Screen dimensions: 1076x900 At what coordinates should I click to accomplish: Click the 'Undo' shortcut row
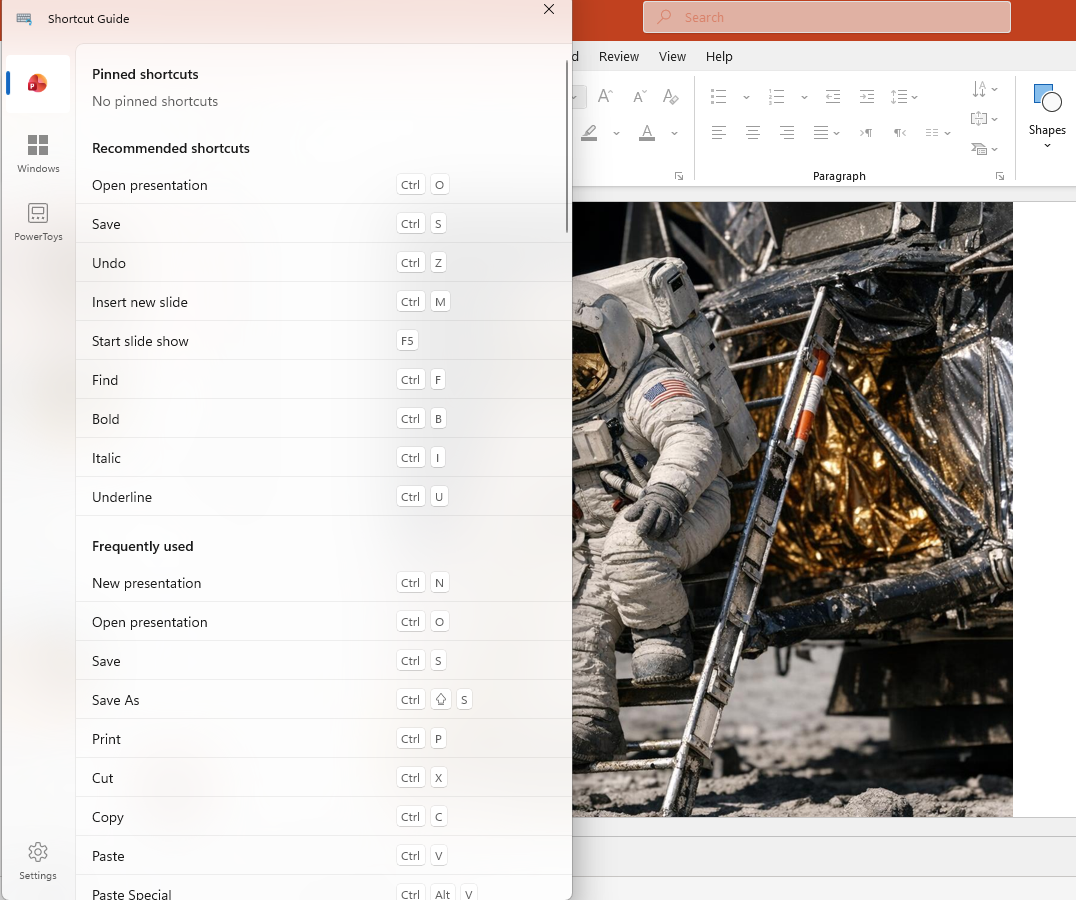pyautogui.click(x=323, y=263)
